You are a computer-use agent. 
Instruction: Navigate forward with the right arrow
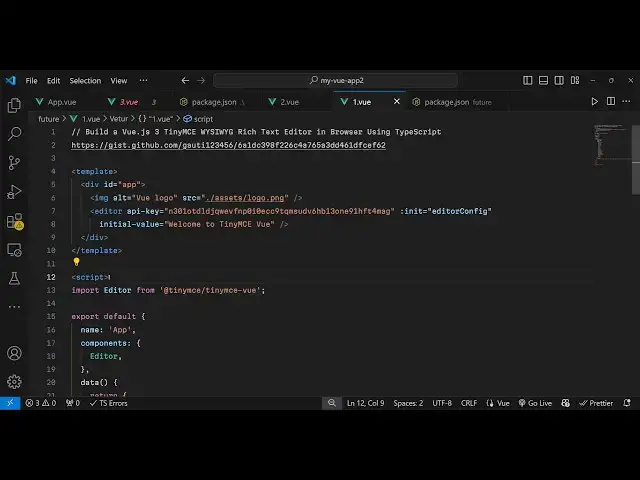pos(201,80)
